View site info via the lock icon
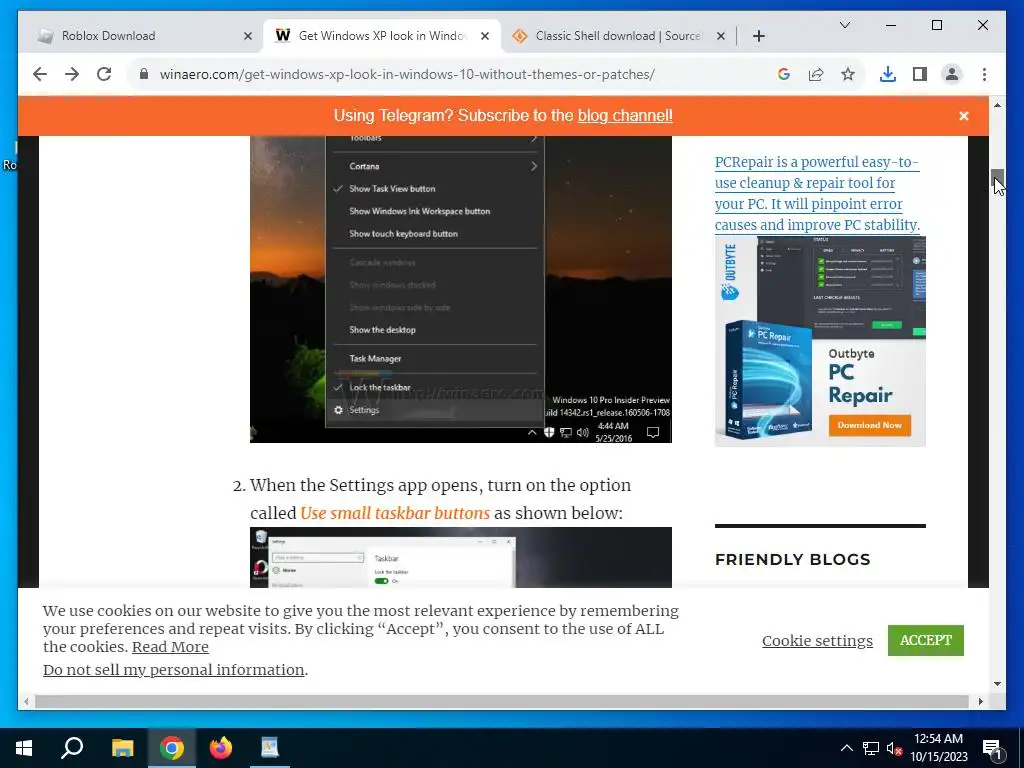The width and height of the screenshot is (1024, 768). click(x=144, y=74)
